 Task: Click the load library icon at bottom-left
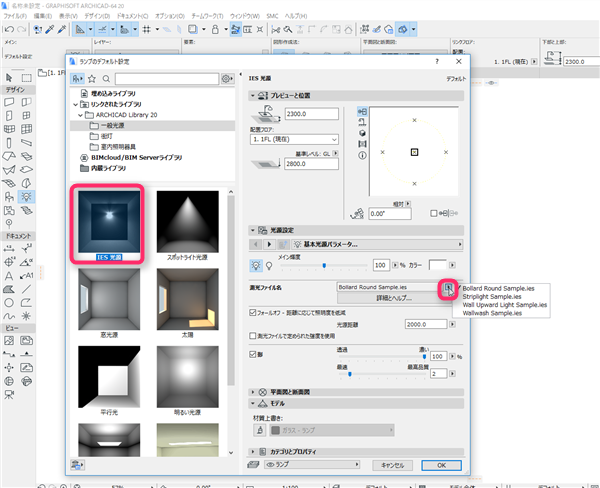[x=78, y=465]
